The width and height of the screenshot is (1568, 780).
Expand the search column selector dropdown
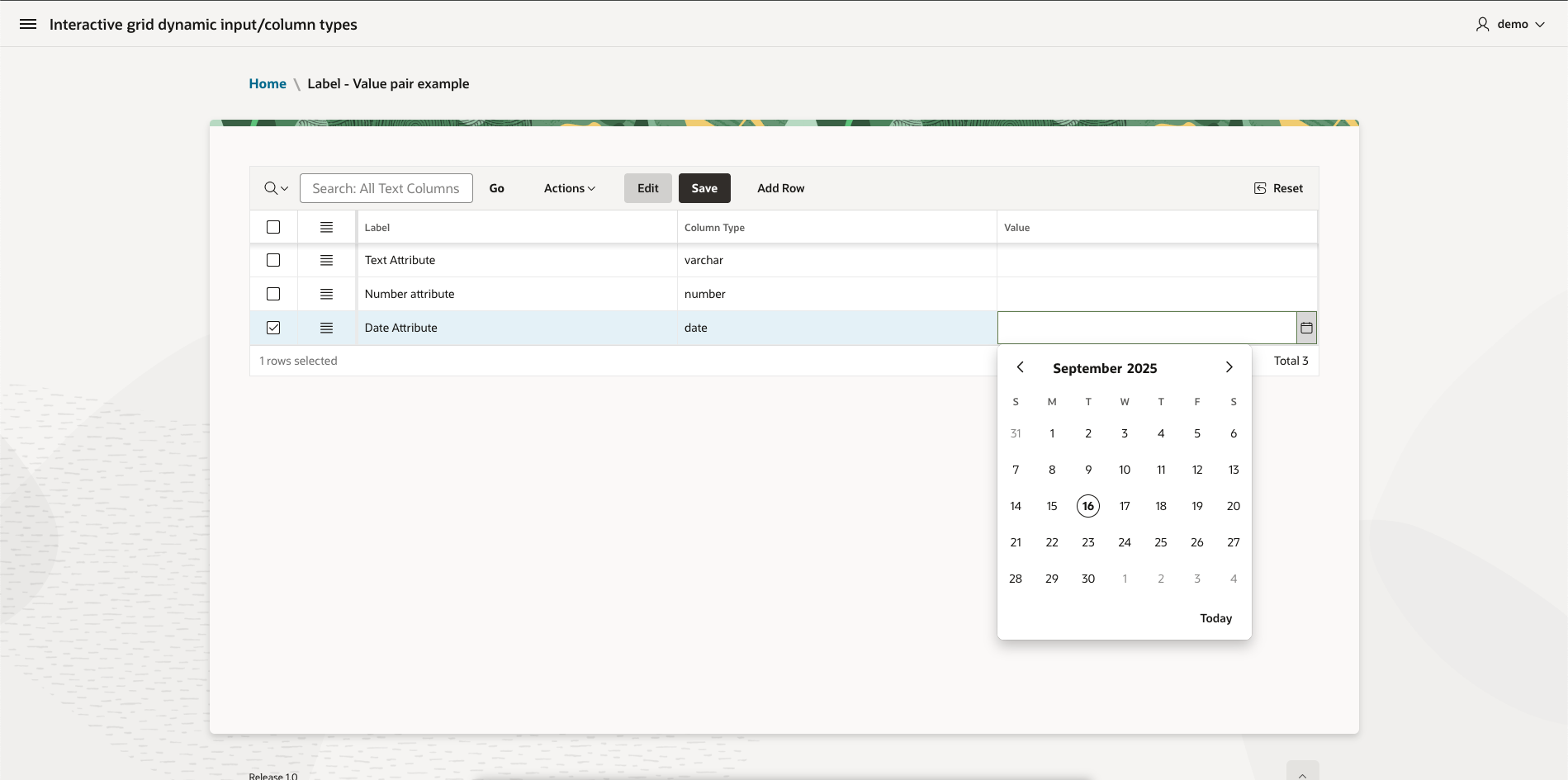click(276, 188)
